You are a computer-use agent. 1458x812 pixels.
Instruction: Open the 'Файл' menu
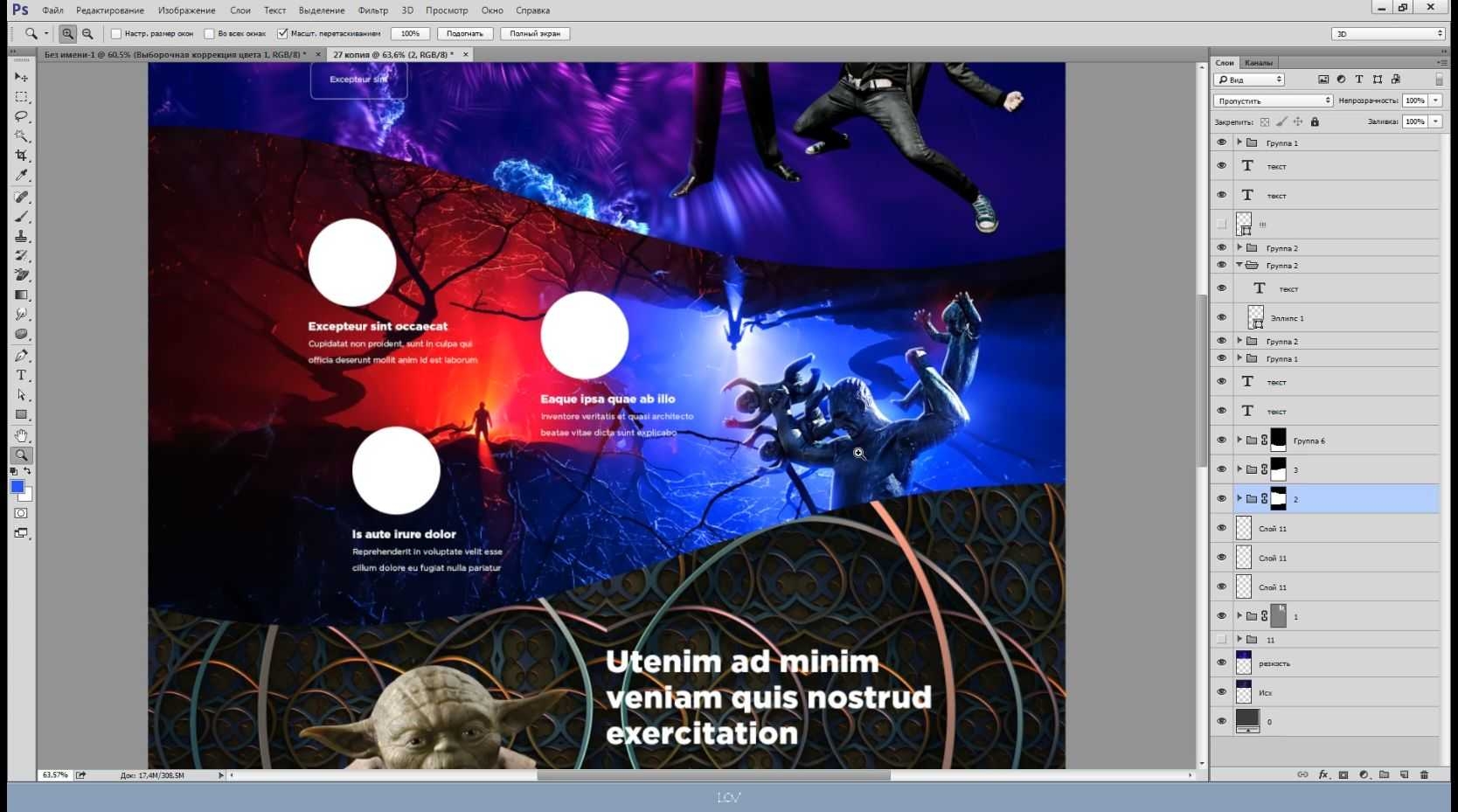[x=52, y=10]
